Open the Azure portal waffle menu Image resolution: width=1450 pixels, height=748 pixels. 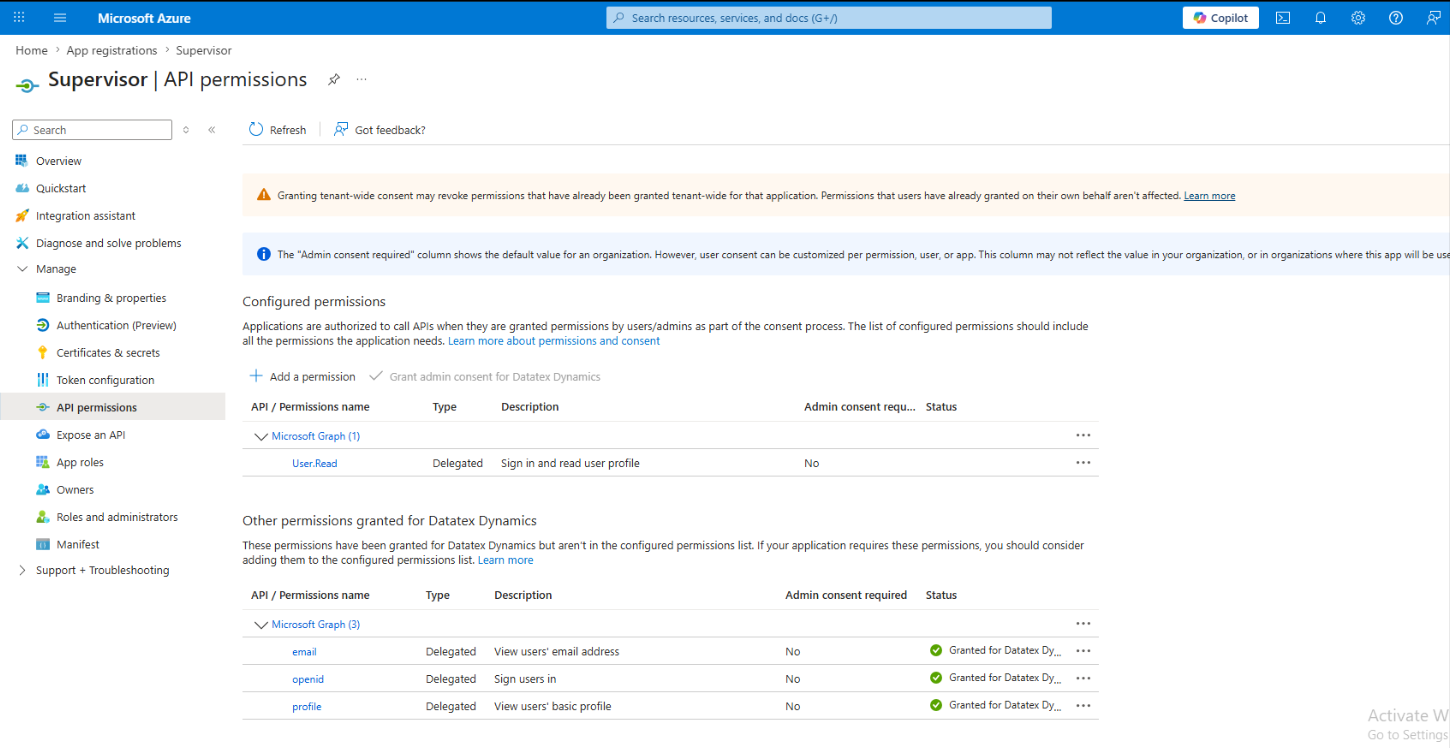(x=19, y=18)
